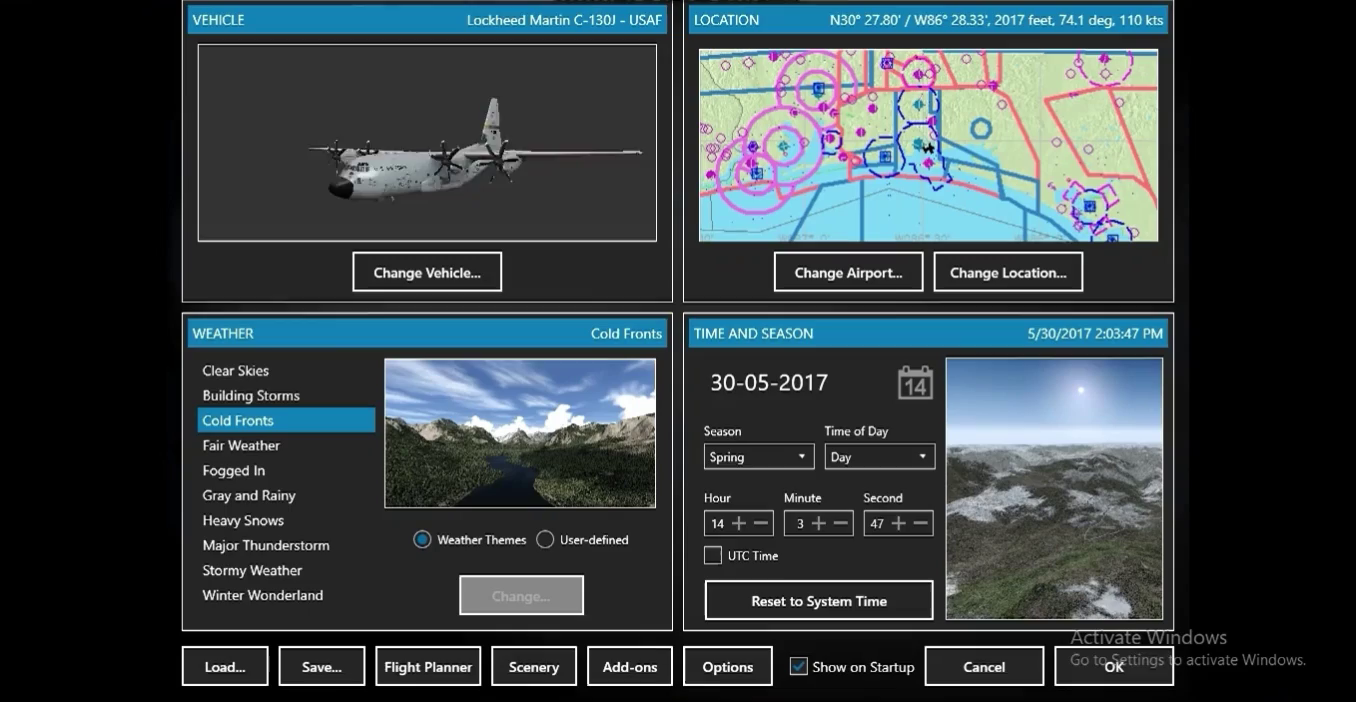The image size is (1356, 702).
Task: Open the Time of Day dropdown
Action: (x=879, y=457)
